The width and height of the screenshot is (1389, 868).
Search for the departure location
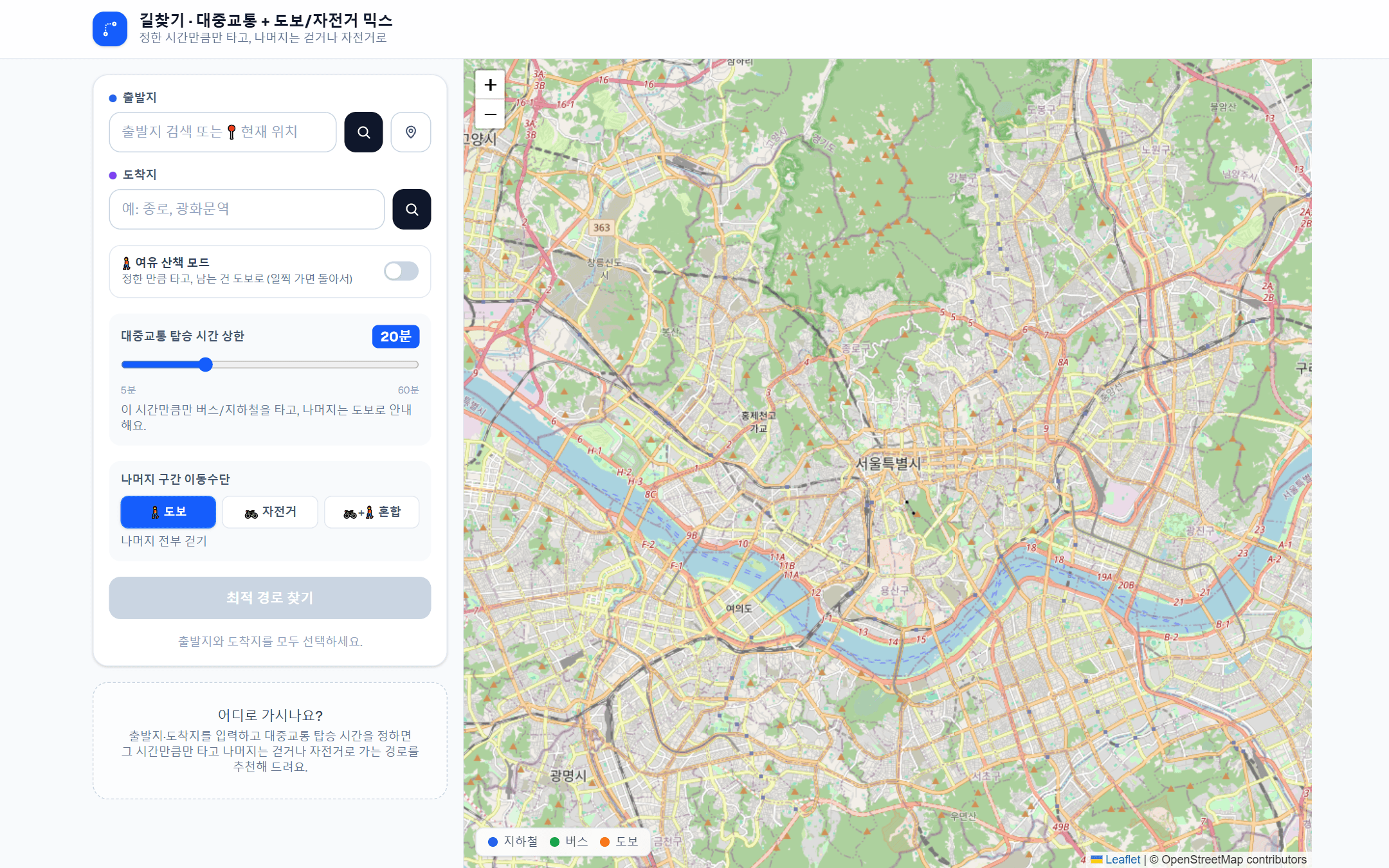363,132
